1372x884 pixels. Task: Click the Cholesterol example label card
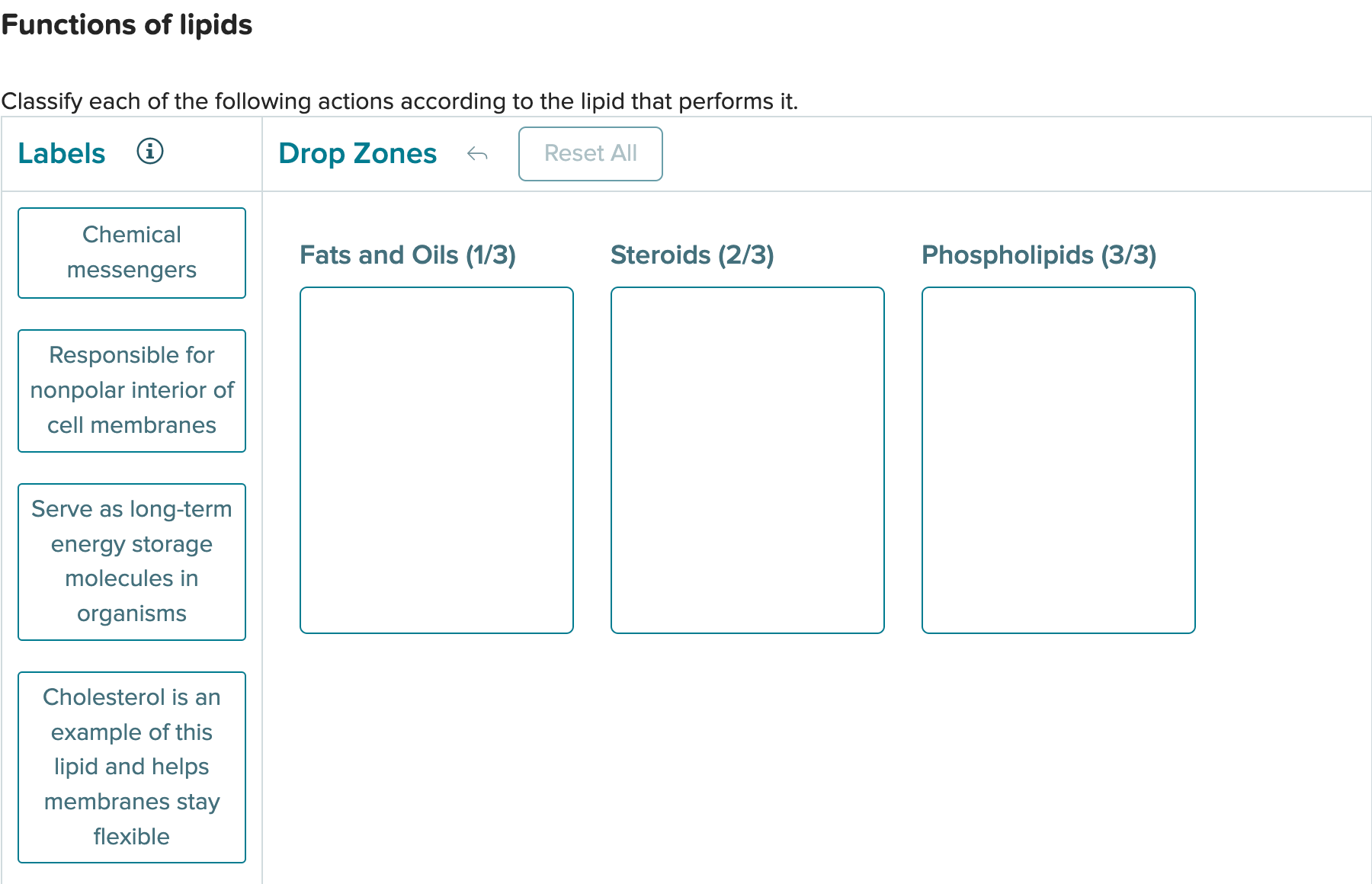click(x=131, y=767)
